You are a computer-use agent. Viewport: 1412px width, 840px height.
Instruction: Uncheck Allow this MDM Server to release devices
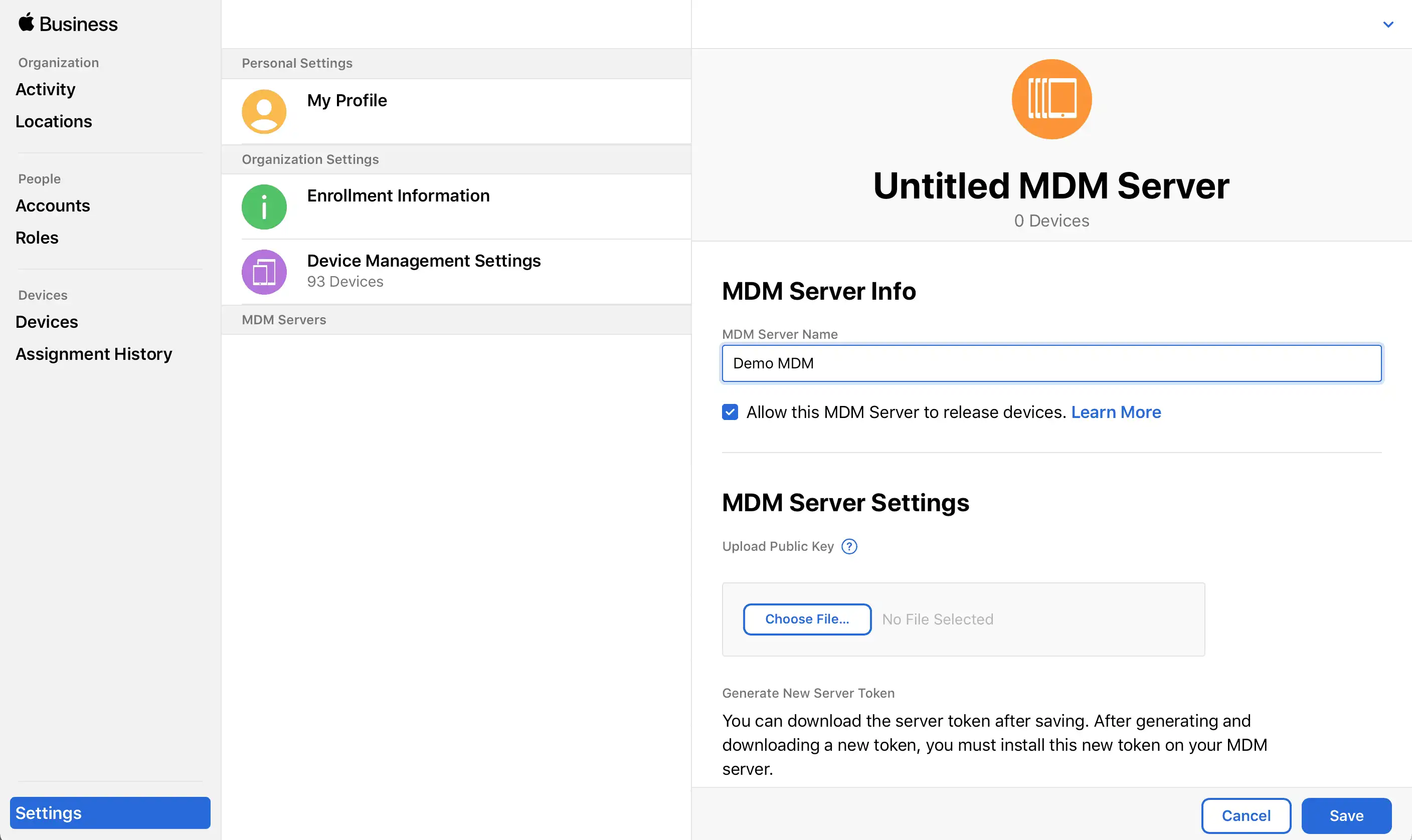pyautogui.click(x=730, y=412)
